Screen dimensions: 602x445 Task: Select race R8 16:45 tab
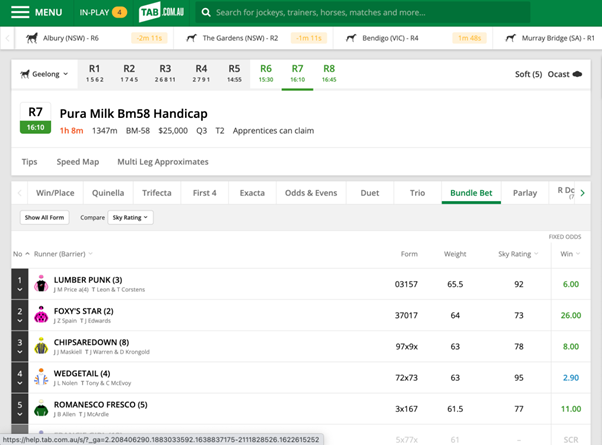click(329, 73)
